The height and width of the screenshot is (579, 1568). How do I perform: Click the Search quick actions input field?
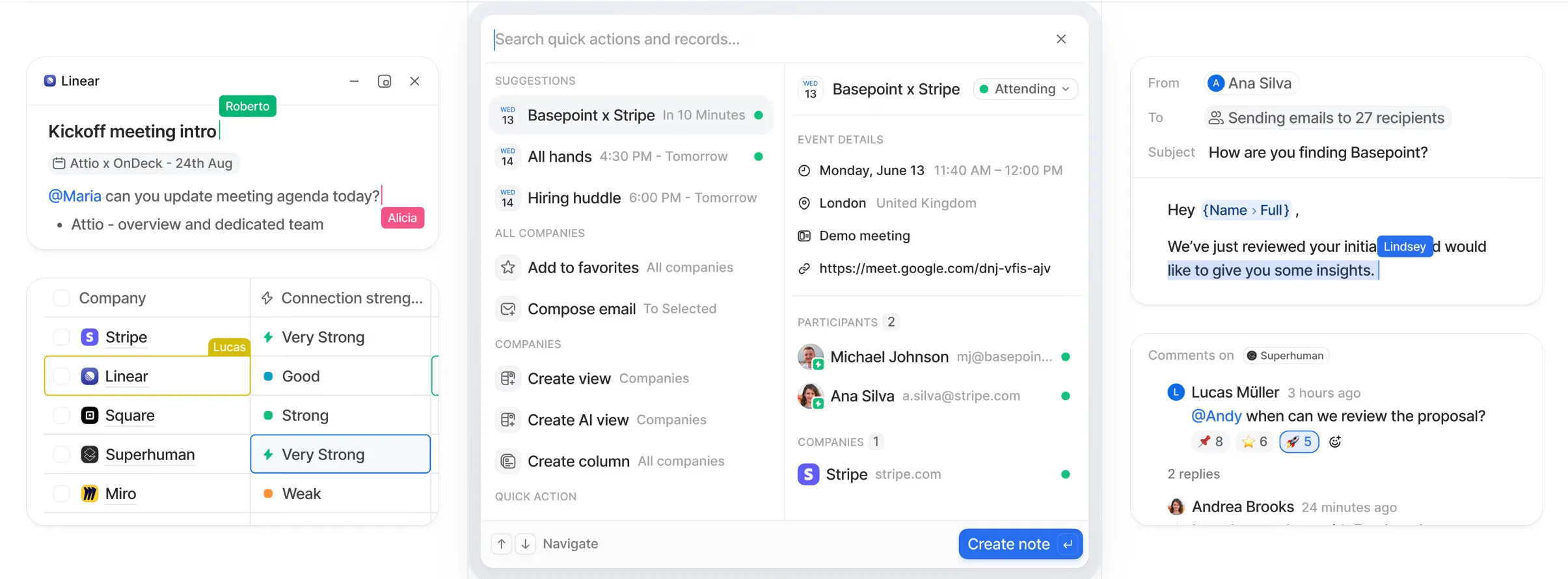coord(768,39)
